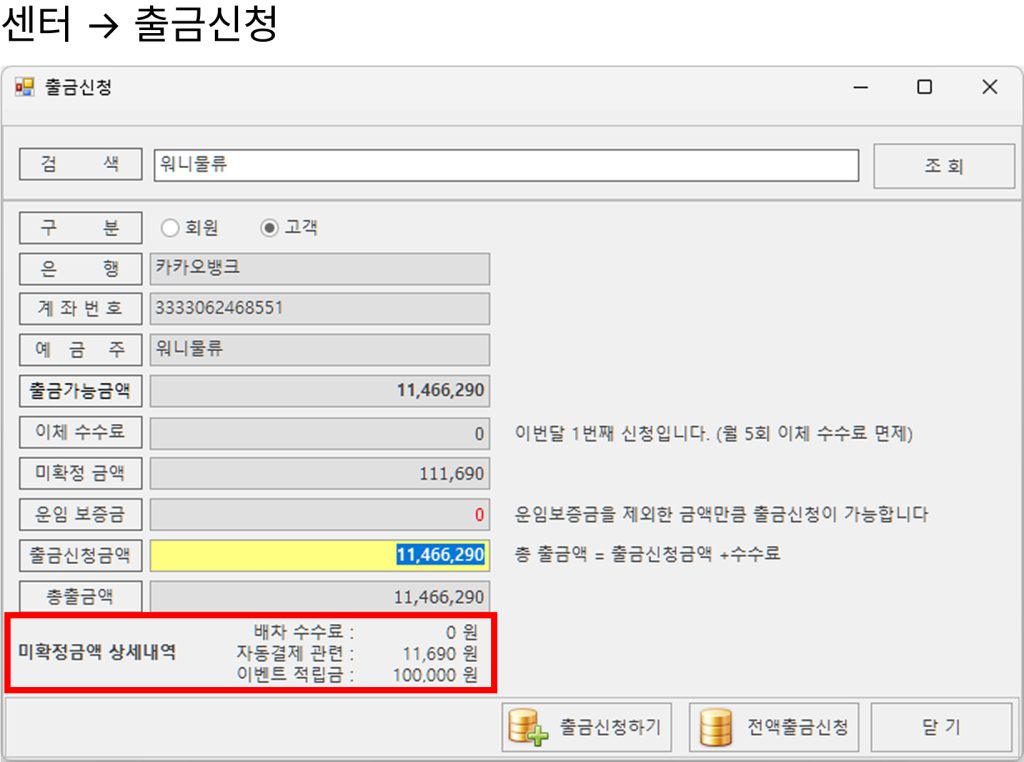The image size is (1024, 762).
Task: Click the coin icon on 출금신청하기 button
Action: click(x=528, y=727)
